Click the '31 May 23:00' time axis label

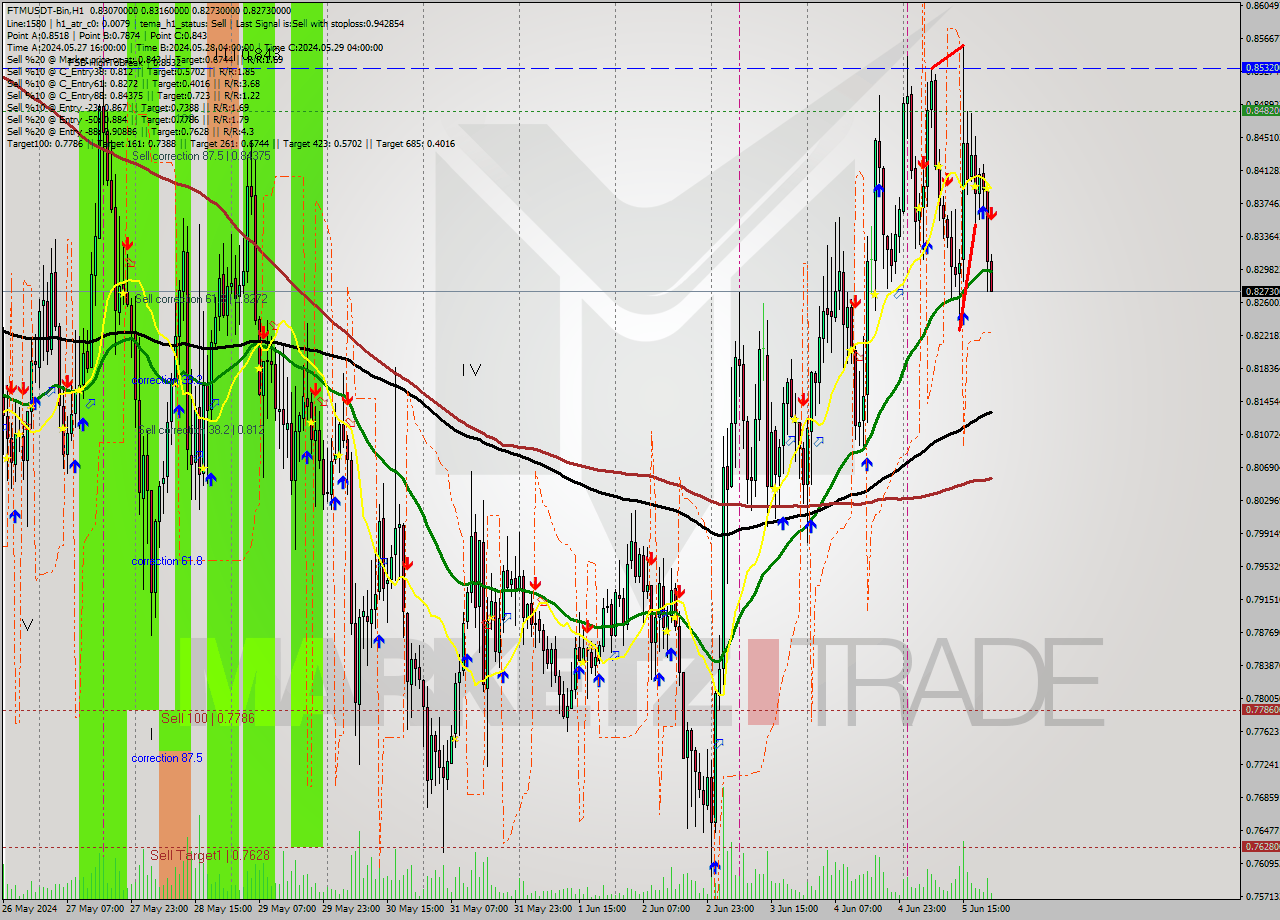pyautogui.click(x=543, y=909)
